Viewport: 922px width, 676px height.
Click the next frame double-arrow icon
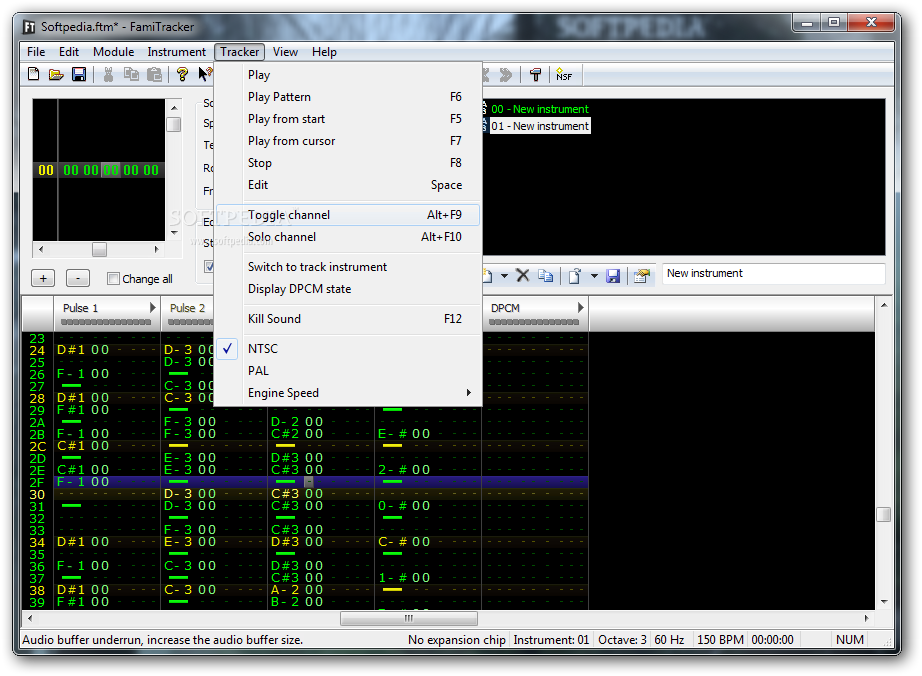tap(505, 75)
